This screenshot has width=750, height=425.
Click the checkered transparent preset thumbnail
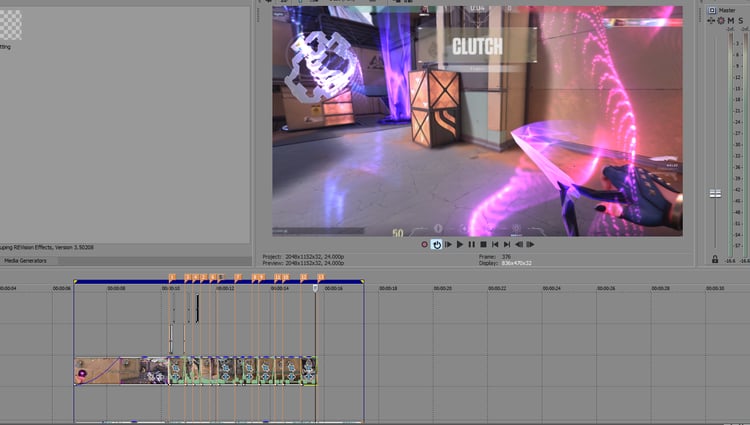(x=10, y=25)
